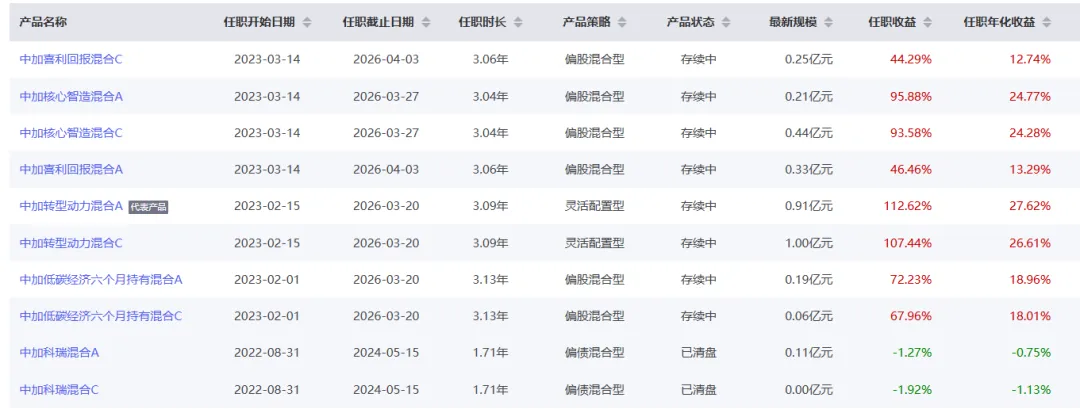The image size is (1080, 409).
Task: Open fund 中加喜利回报混合C
Action: coord(71,59)
